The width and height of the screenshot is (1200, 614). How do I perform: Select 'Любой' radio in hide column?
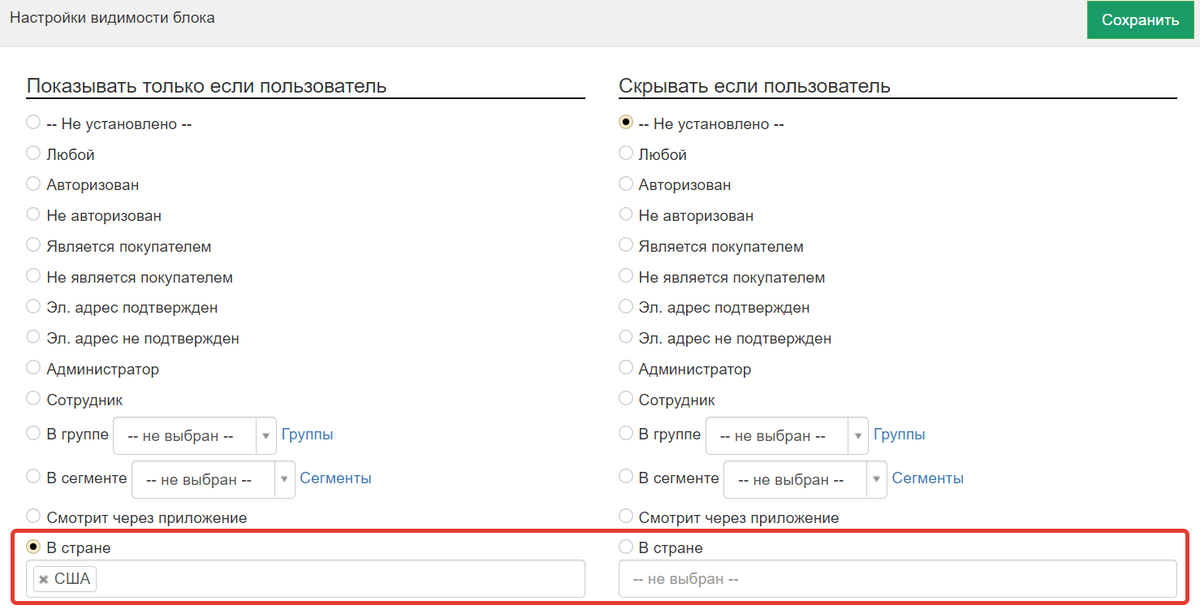(x=626, y=154)
